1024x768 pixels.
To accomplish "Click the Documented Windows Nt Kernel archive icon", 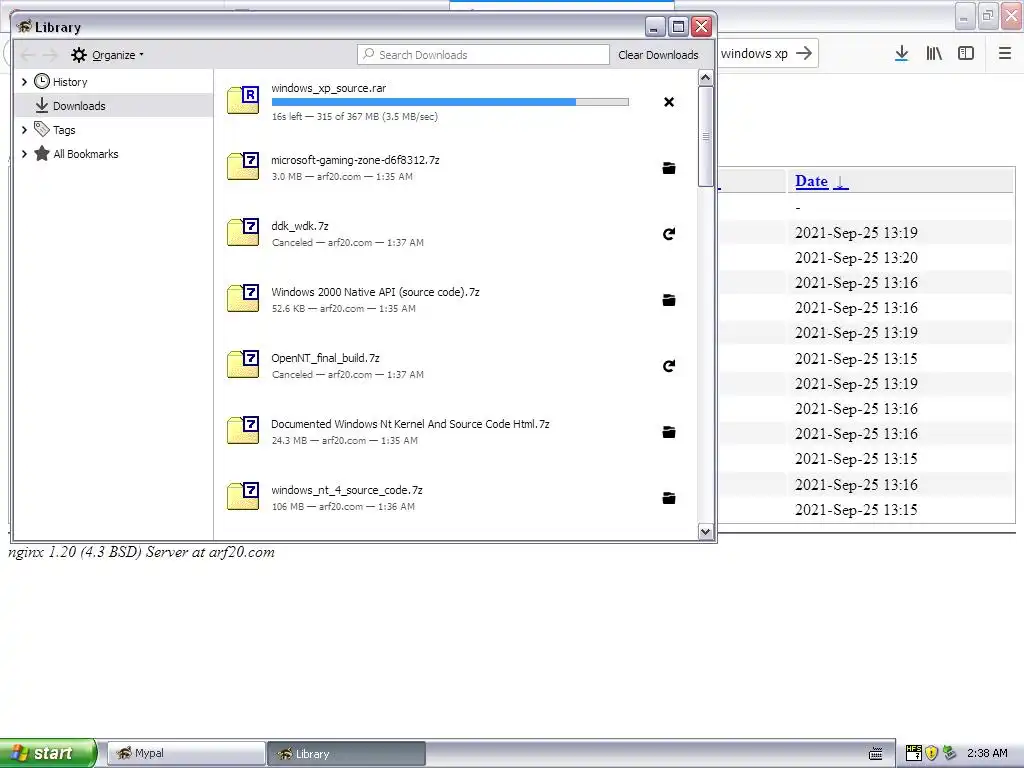I will [243, 430].
